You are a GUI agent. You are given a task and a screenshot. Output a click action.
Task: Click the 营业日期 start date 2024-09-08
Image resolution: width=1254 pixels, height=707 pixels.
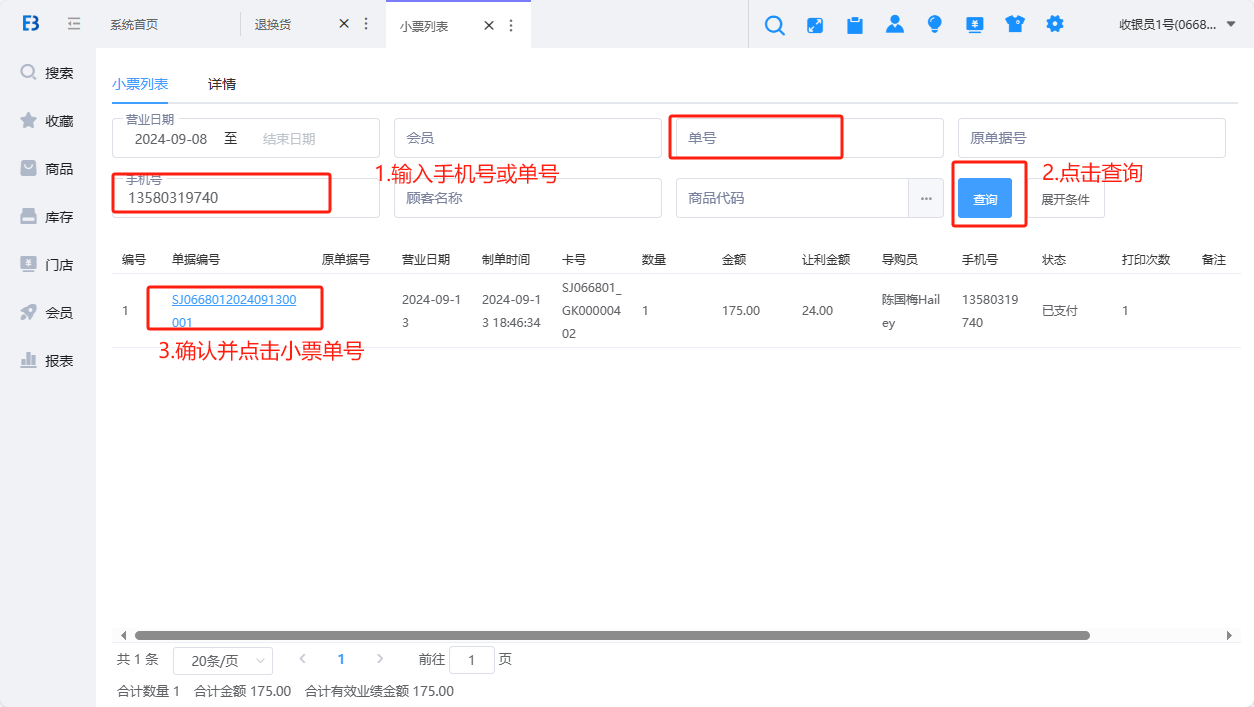[171, 139]
